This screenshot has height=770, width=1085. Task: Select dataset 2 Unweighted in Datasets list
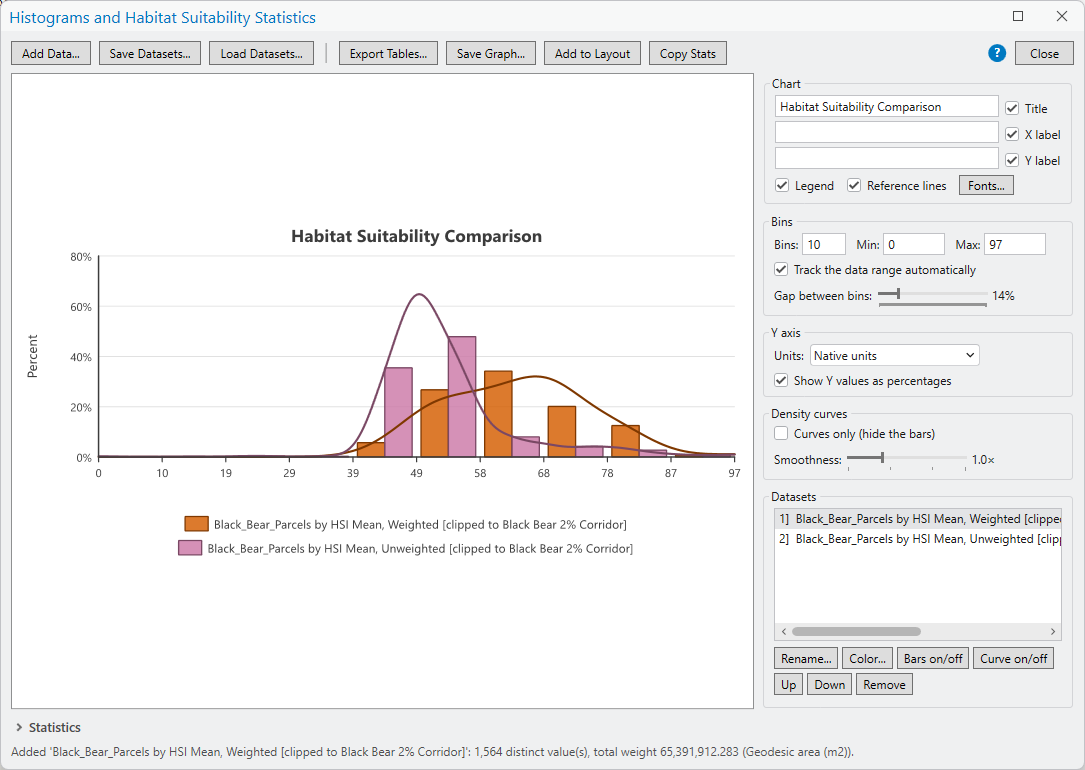point(918,539)
